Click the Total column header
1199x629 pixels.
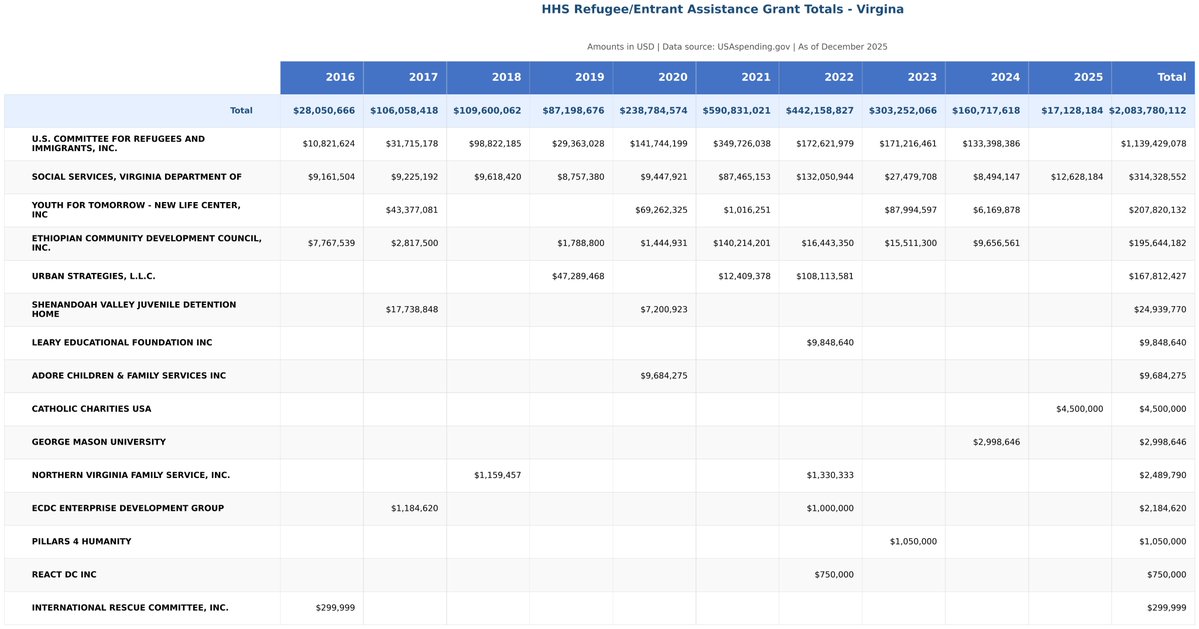tap(1153, 77)
